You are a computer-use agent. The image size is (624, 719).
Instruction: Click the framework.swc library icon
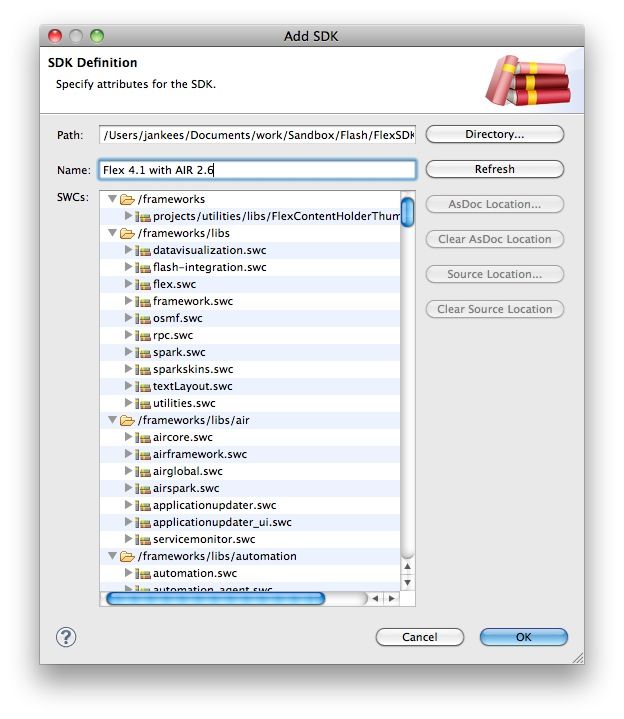click(143, 301)
